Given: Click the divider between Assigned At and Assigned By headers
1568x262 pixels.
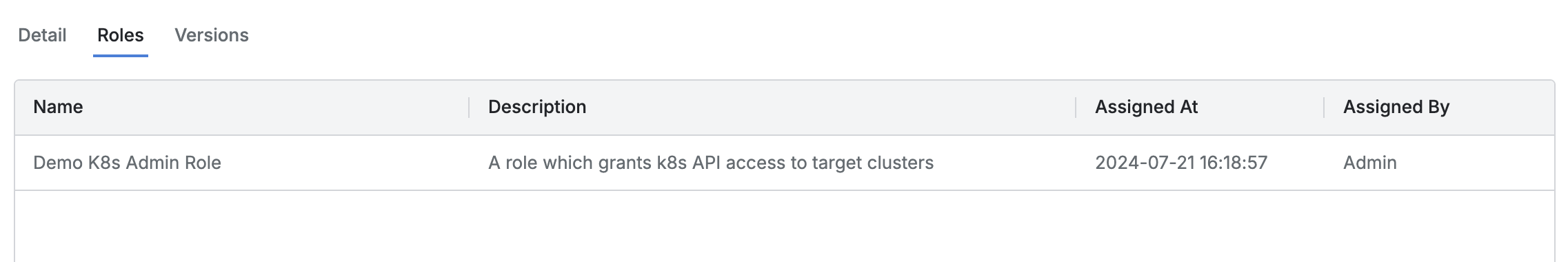Looking at the screenshot, I should click(1324, 108).
